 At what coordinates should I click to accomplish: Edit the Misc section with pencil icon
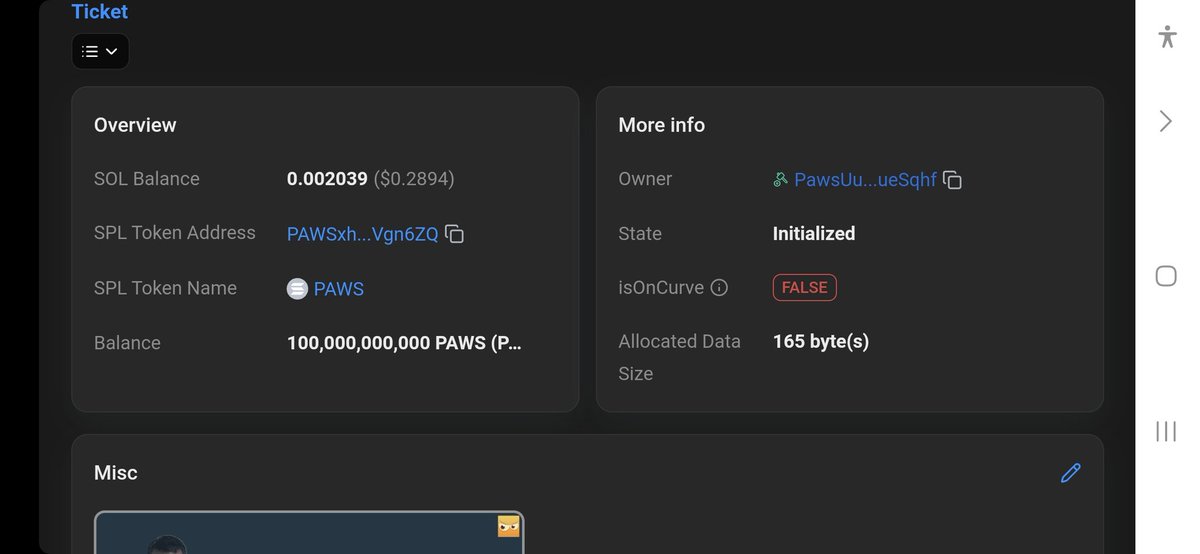point(1070,473)
